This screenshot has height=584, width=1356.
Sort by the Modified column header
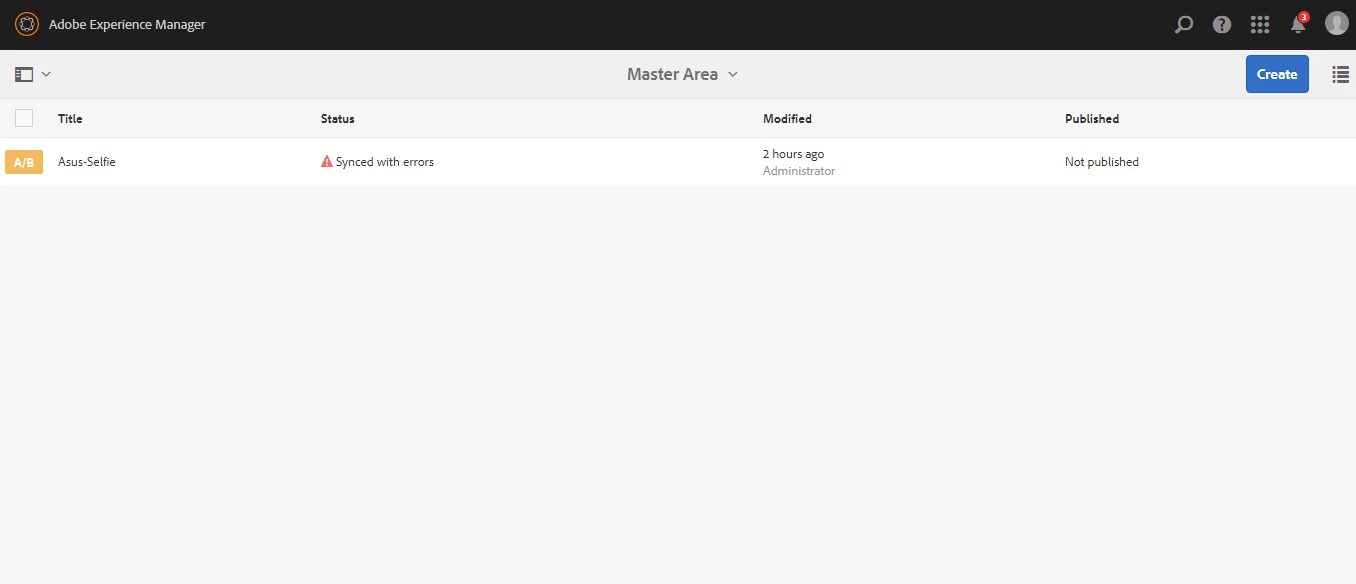point(787,118)
